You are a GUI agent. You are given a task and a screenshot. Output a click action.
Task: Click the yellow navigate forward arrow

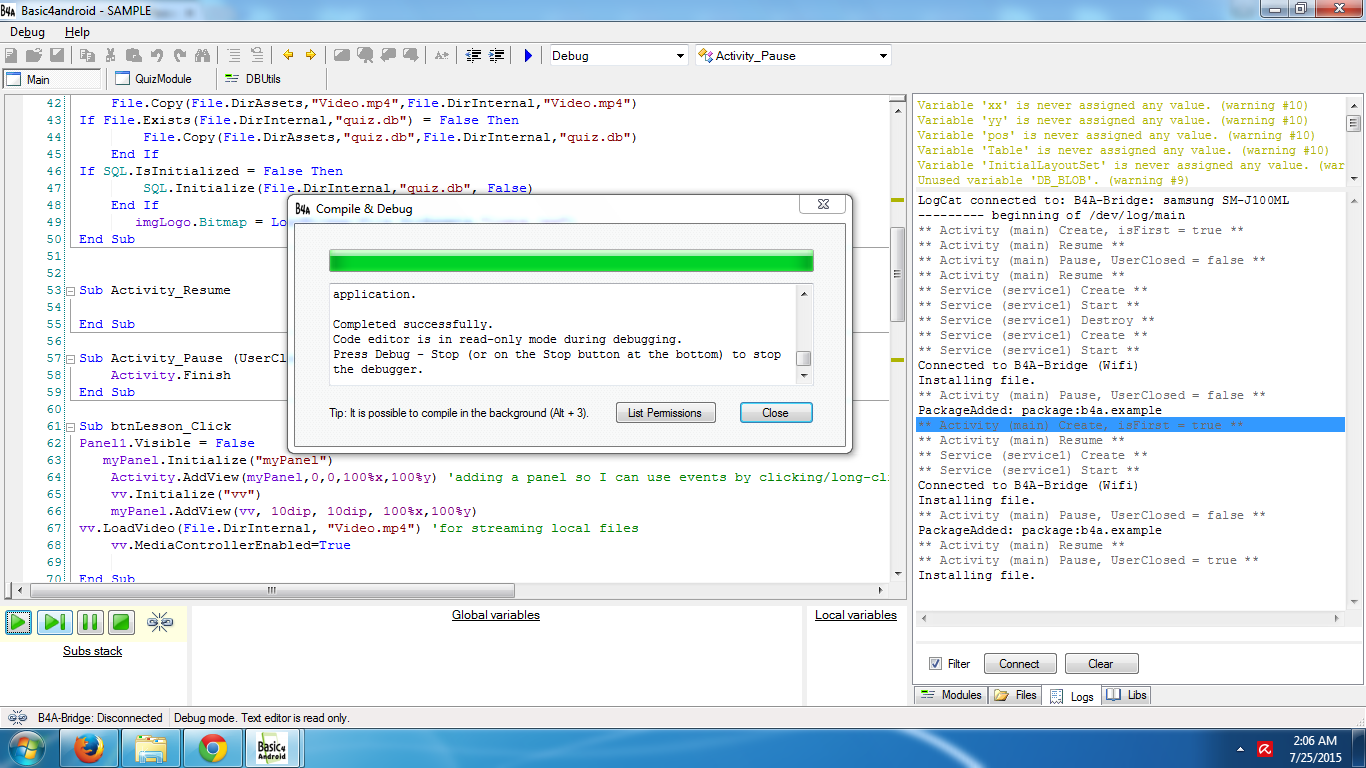pyautogui.click(x=310, y=56)
